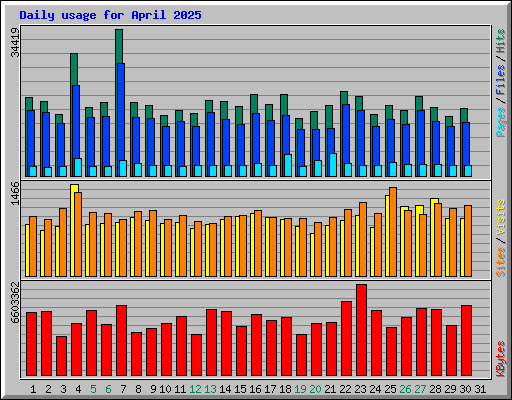Screen dimensions: 512x400
Task: Click x-axis day label 23
Action: (x=360, y=389)
